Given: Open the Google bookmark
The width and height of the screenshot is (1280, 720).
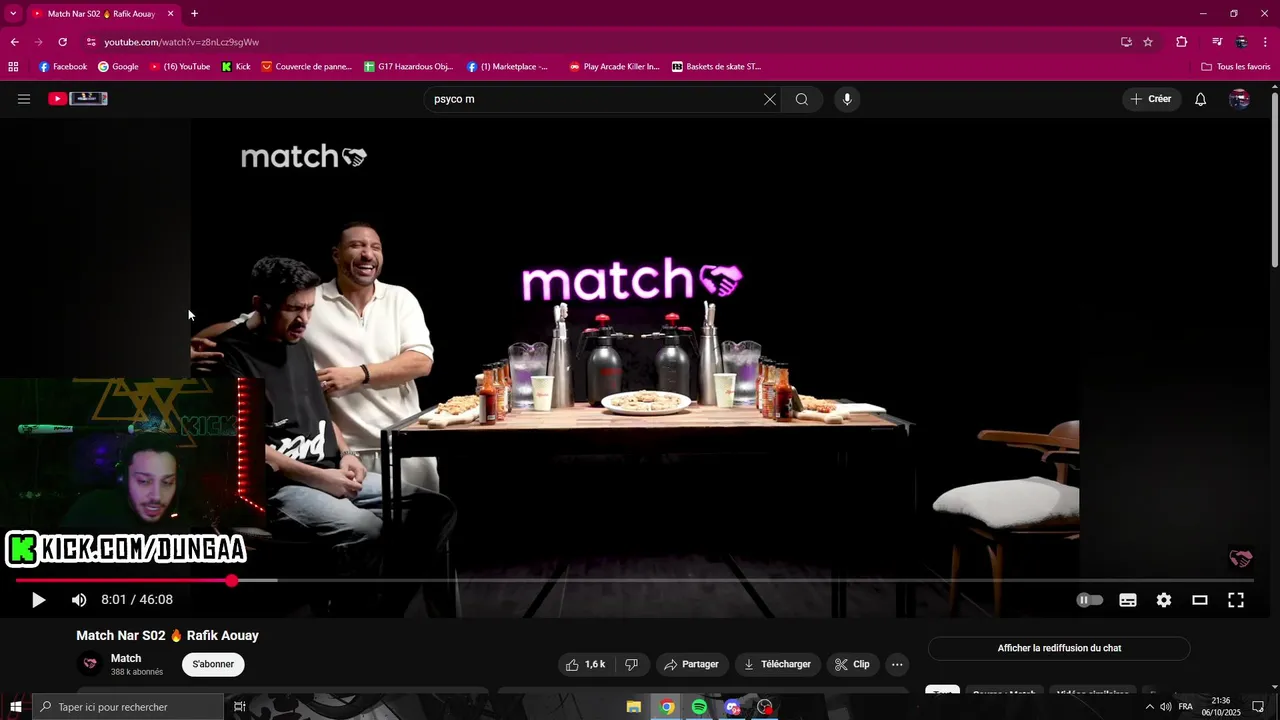Looking at the screenshot, I should tap(118, 67).
